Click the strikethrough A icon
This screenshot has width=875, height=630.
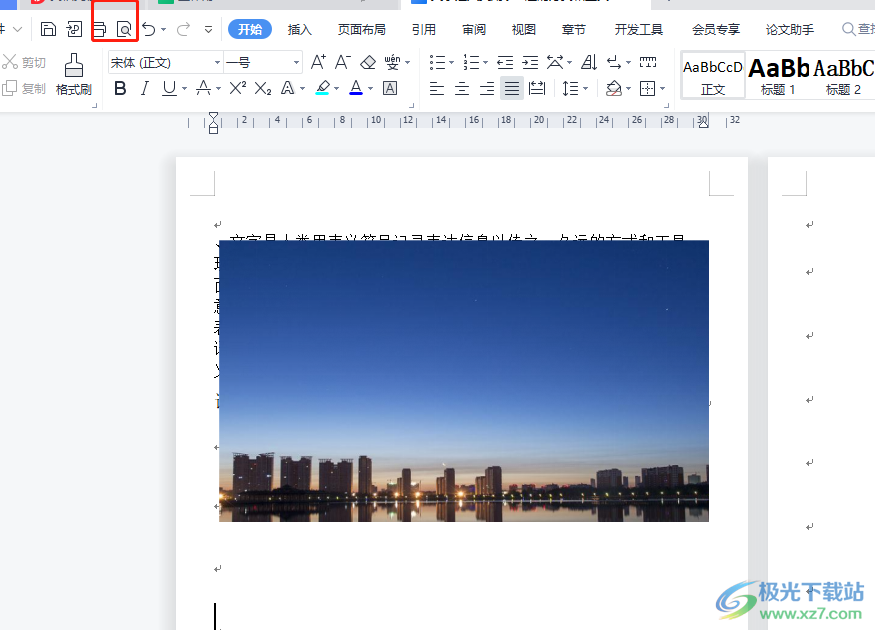coord(204,88)
